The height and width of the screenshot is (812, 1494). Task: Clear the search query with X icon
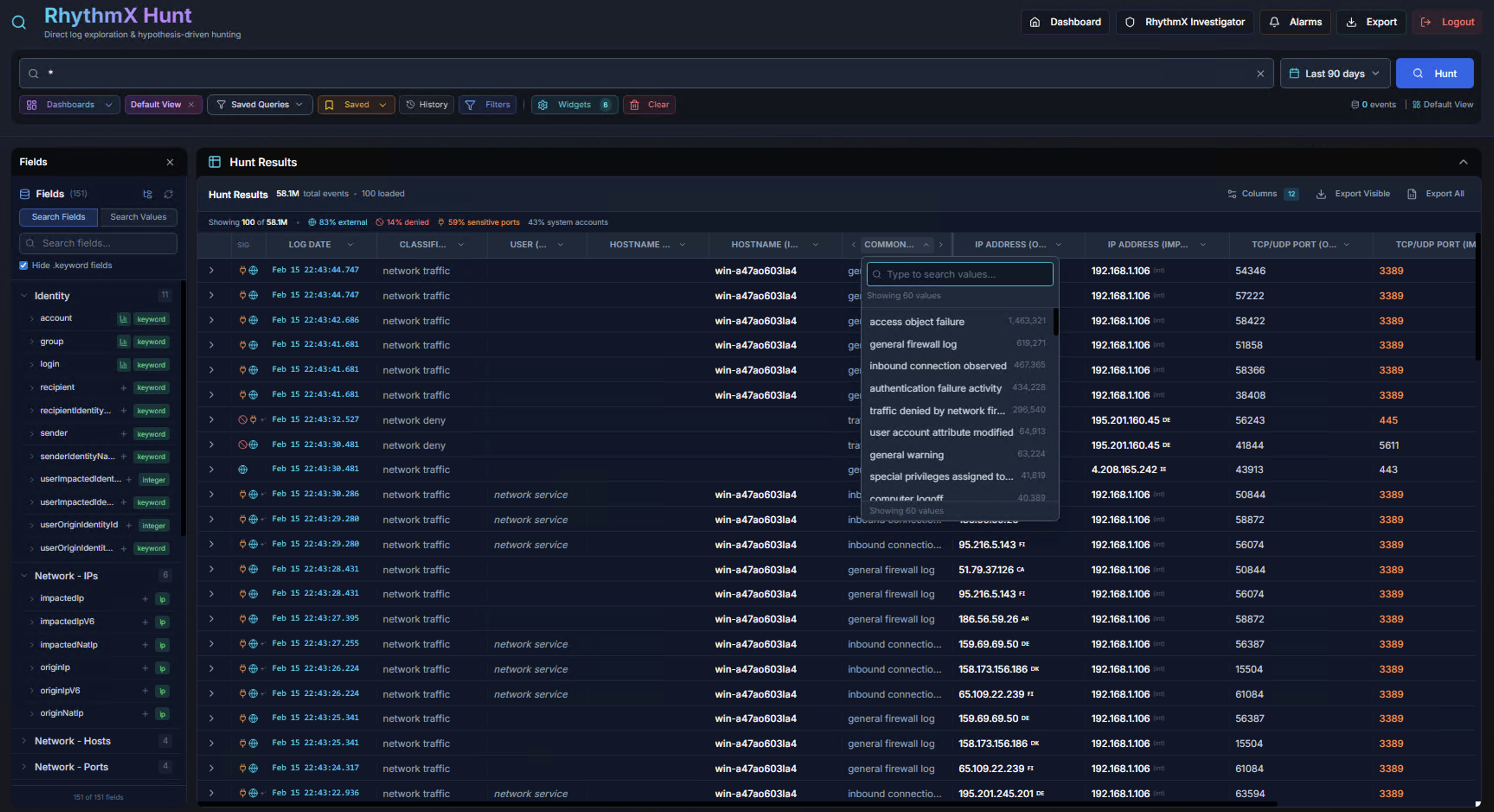pos(1260,74)
